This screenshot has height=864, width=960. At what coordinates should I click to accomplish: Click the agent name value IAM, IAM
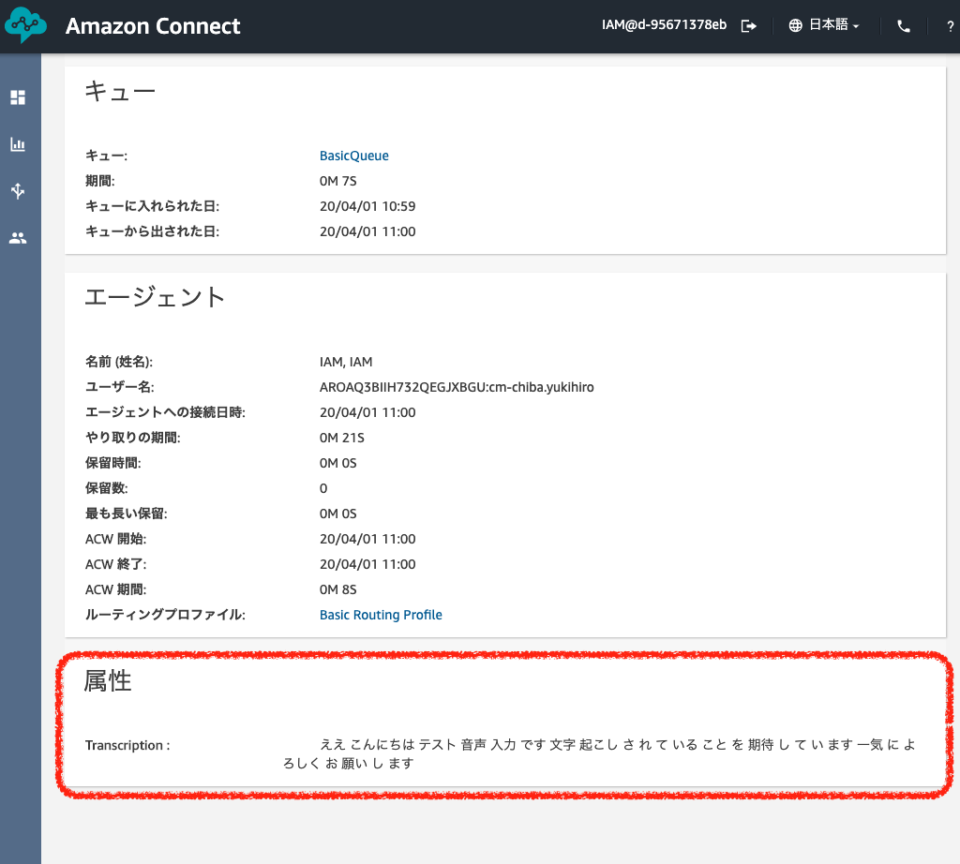[x=346, y=362]
